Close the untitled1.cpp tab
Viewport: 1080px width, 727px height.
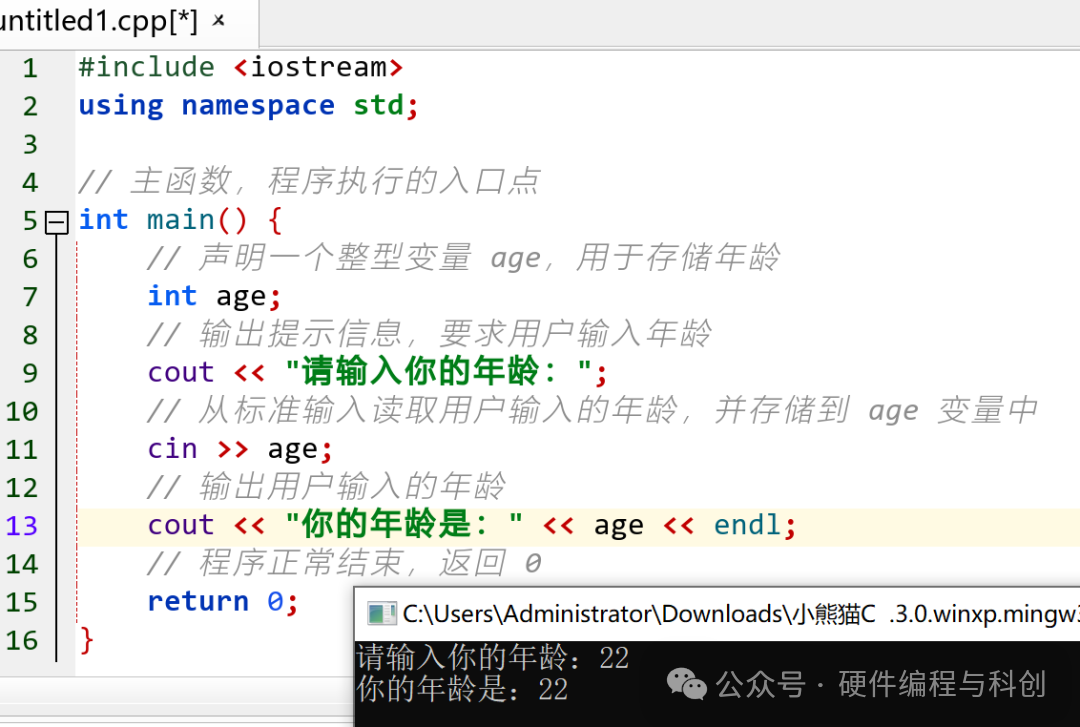click(x=218, y=21)
